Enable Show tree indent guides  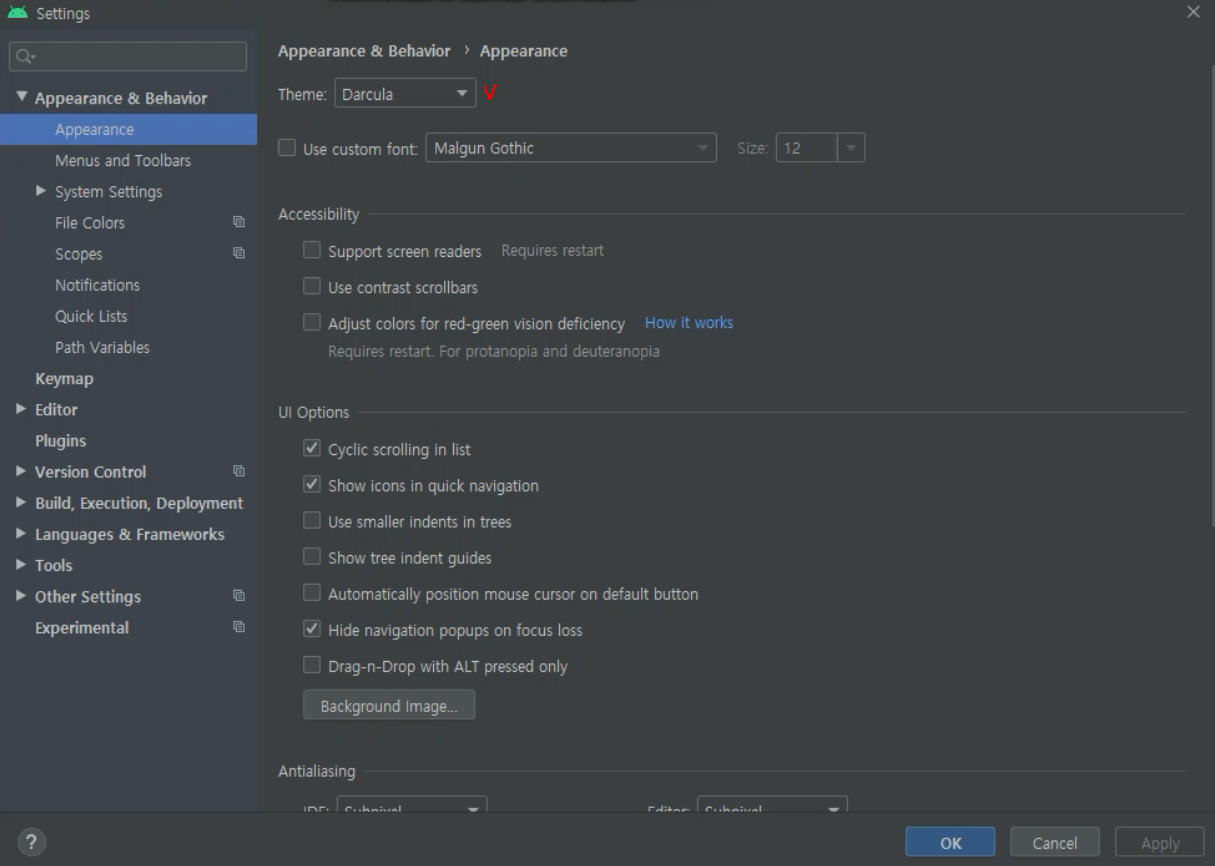pos(312,556)
